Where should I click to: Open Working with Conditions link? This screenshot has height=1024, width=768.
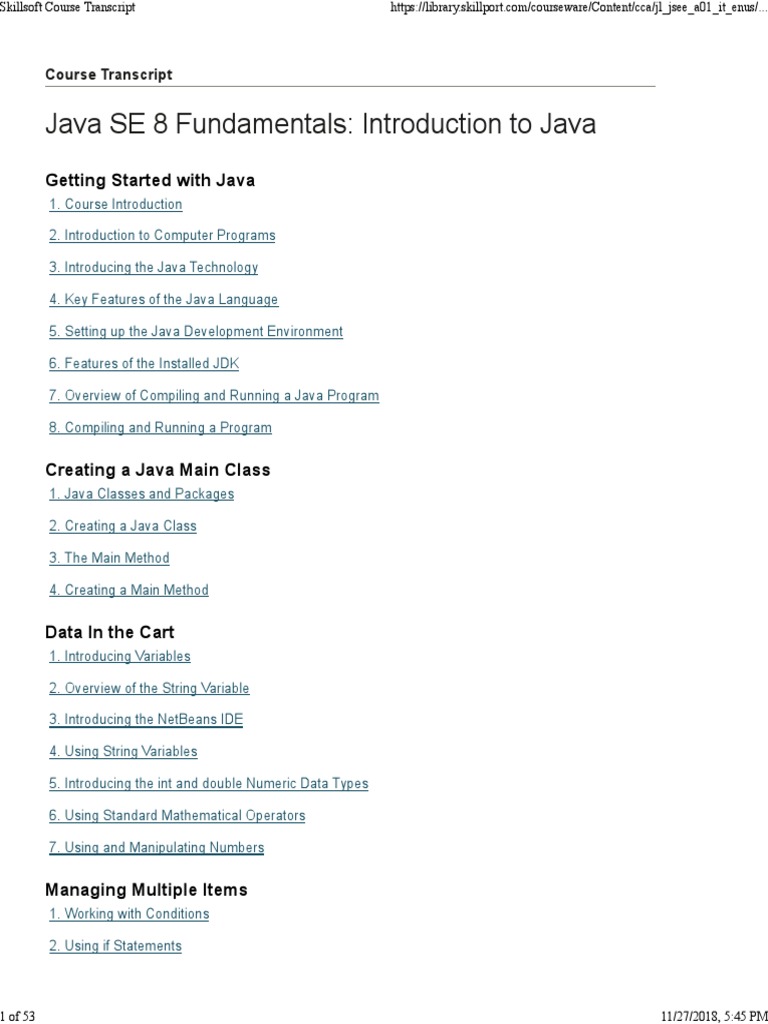pyautogui.click(x=129, y=913)
